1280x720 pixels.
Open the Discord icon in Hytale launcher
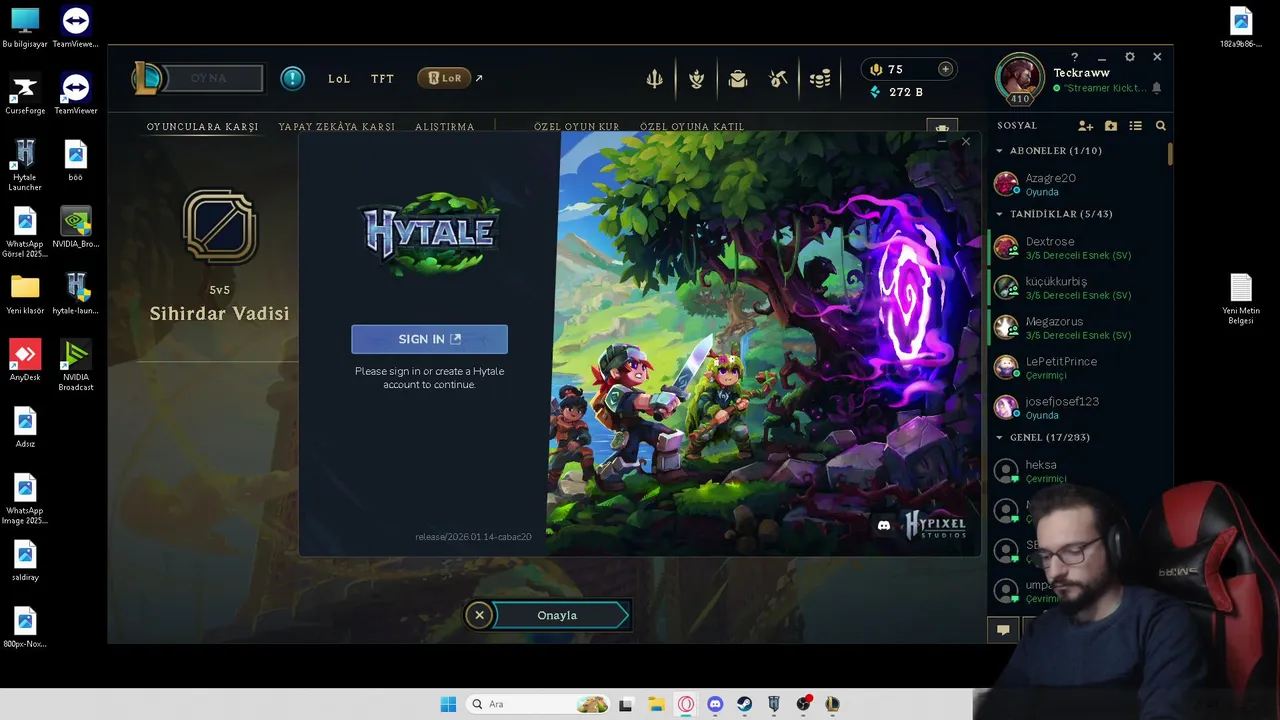pos(884,525)
